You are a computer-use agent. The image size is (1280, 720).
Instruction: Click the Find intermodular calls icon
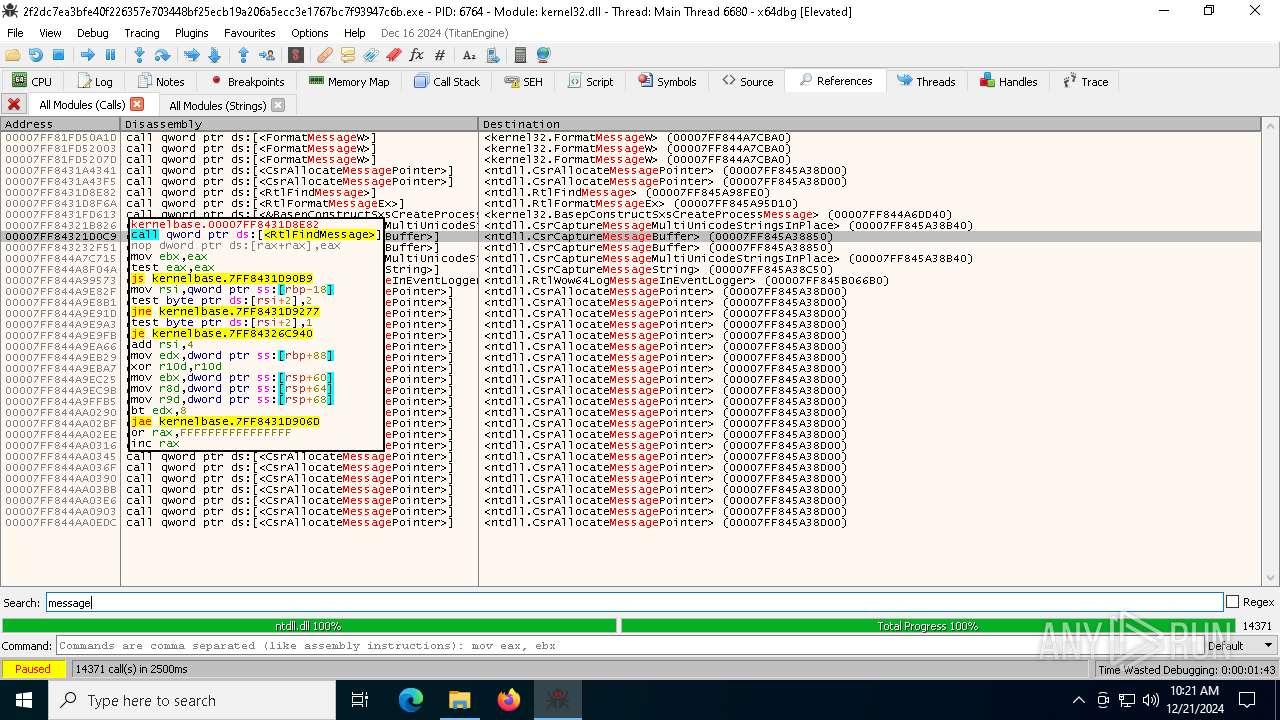pyautogui.click(x=491, y=55)
